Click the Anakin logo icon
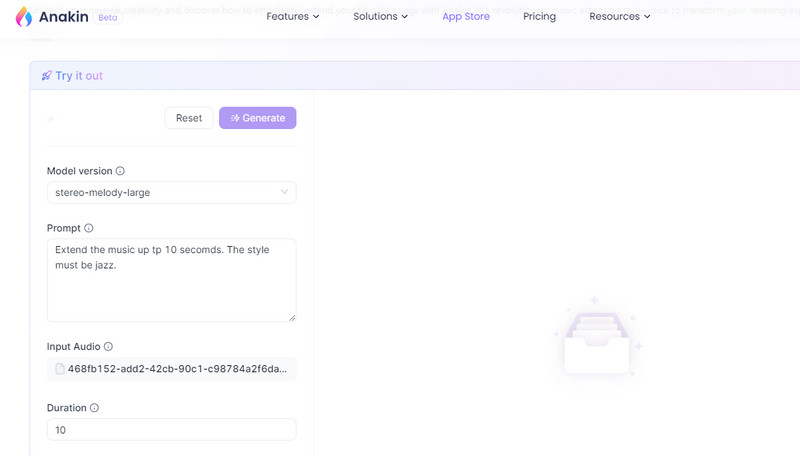The width and height of the screenshot is (800, 456). coord(25,17)
